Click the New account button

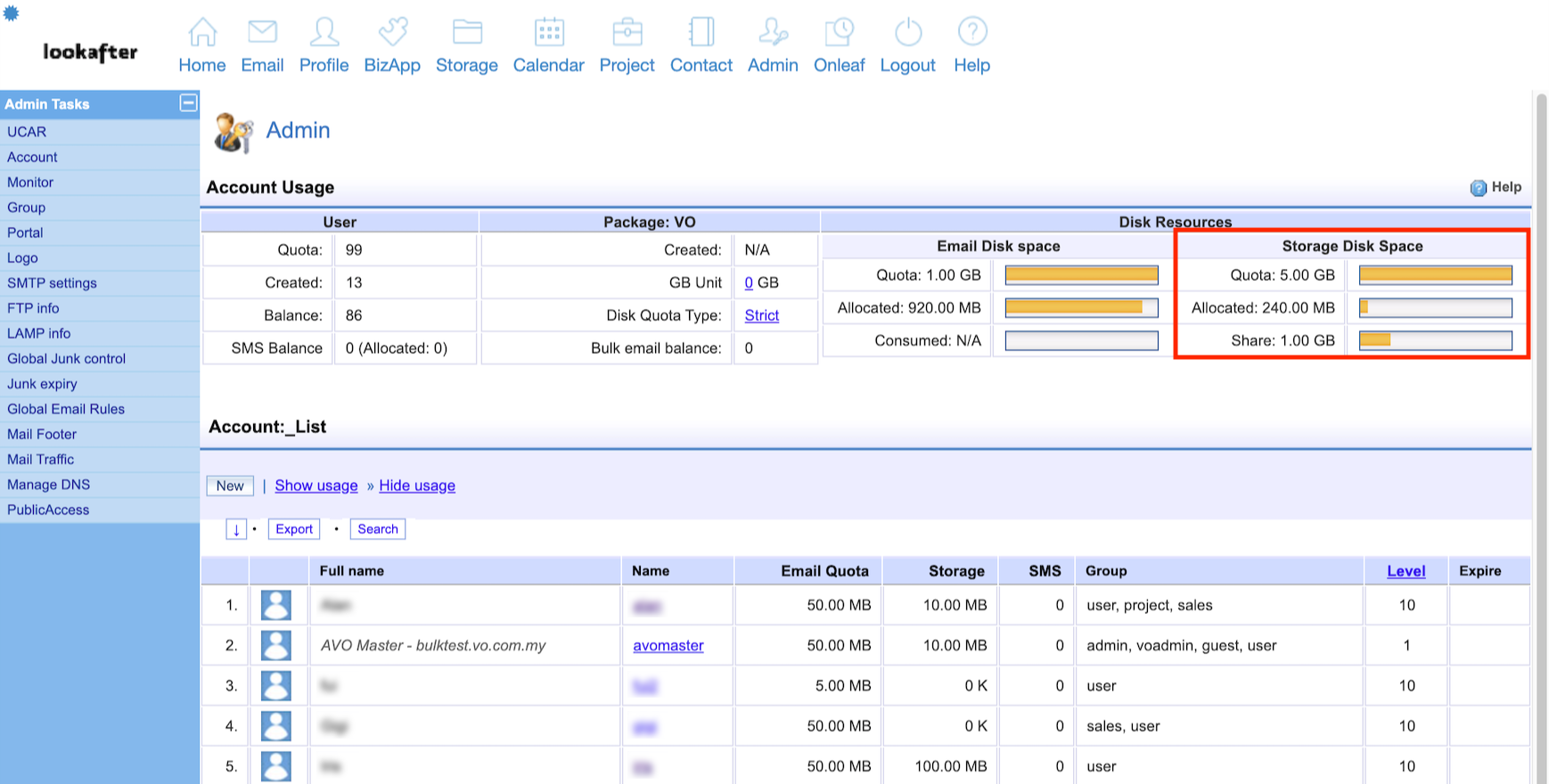click(x=230, y=486)
